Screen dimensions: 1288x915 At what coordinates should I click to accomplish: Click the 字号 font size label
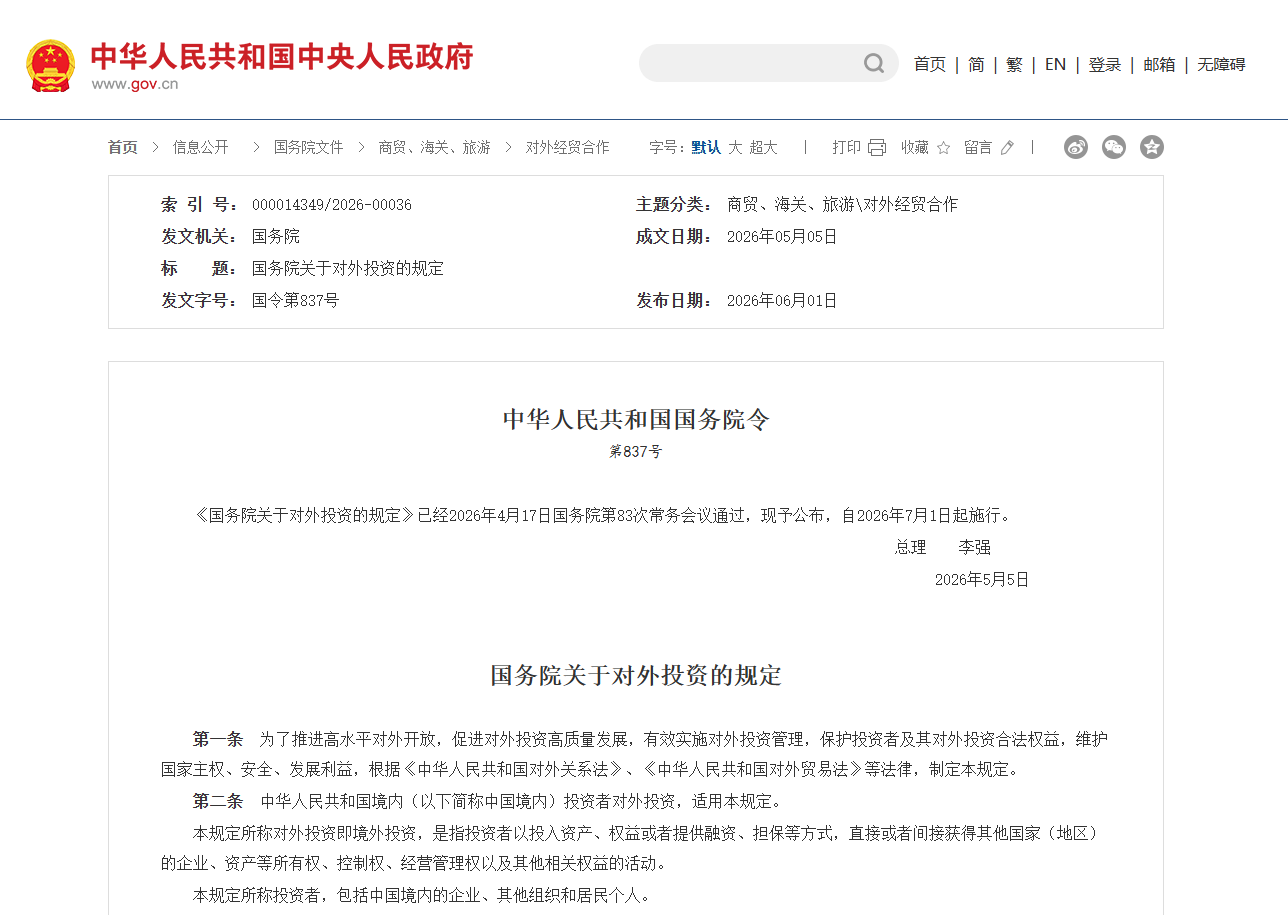(667, 147)
